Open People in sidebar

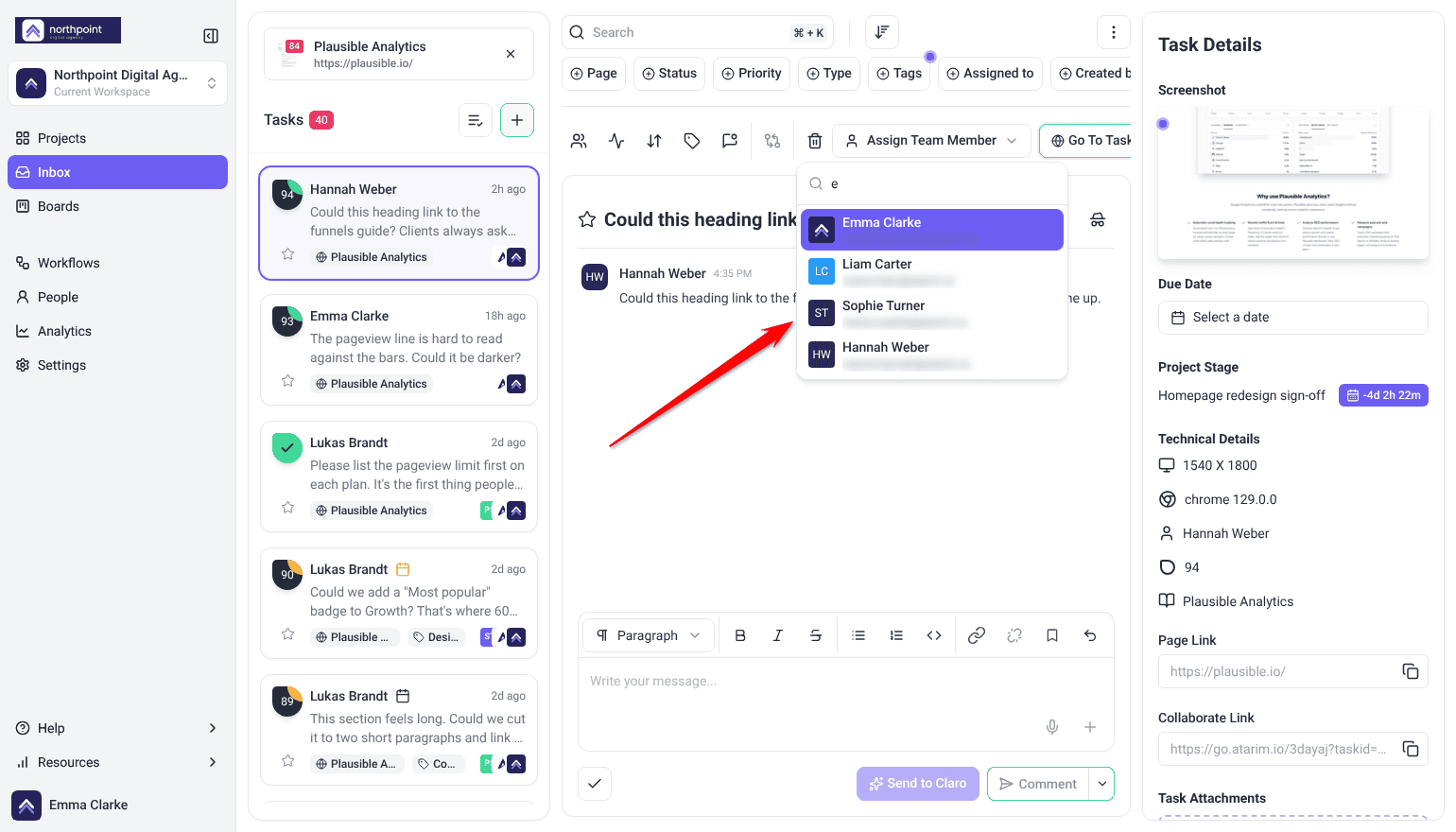click(x=117, y=297)
